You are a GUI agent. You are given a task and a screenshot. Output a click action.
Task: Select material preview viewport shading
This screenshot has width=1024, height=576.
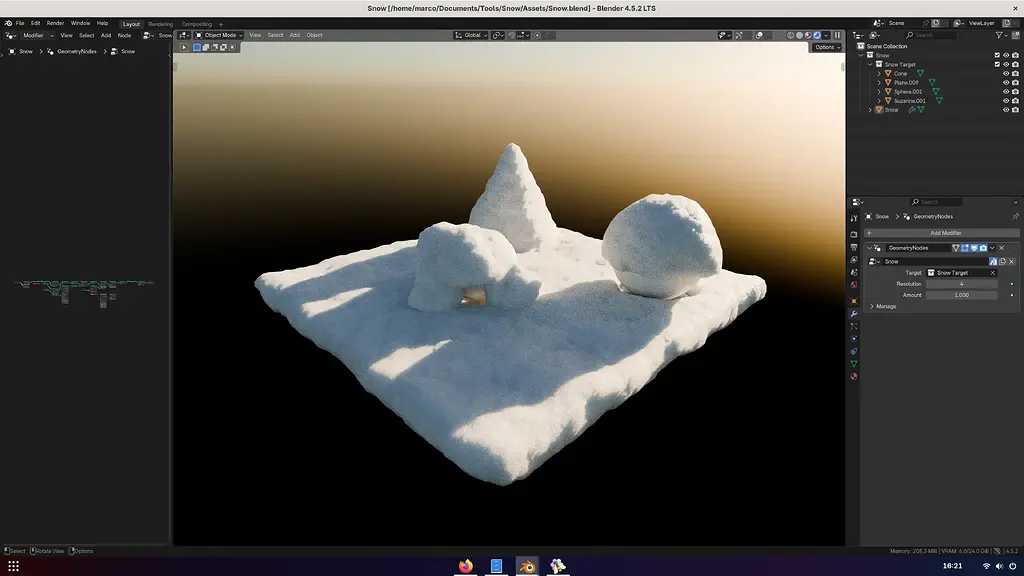tap(808, 35)
